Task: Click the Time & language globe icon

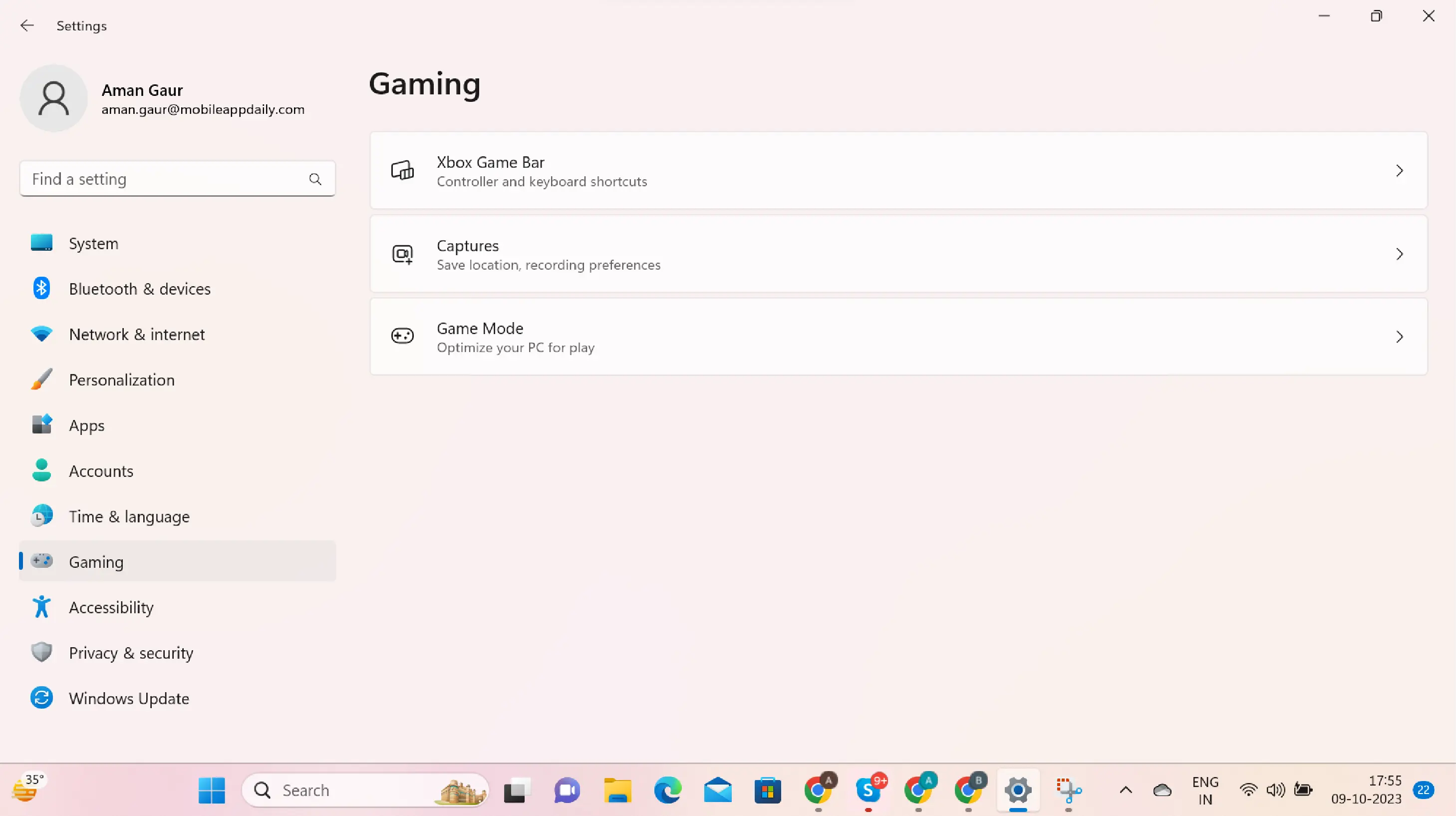Action: [x=42, y=516]
